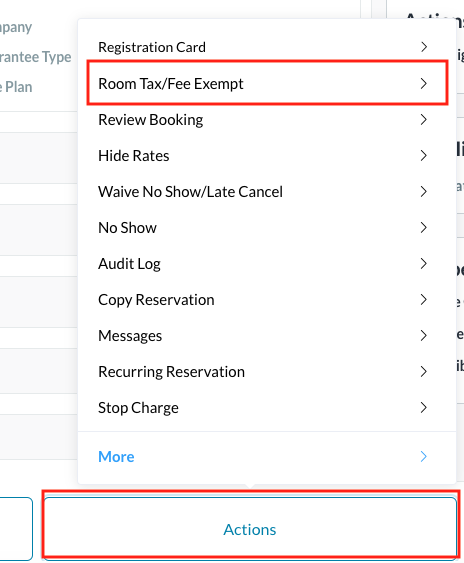Click the blue More link
Screen dimensions: 464x563
pyautogui.click(x=116, y=457)
